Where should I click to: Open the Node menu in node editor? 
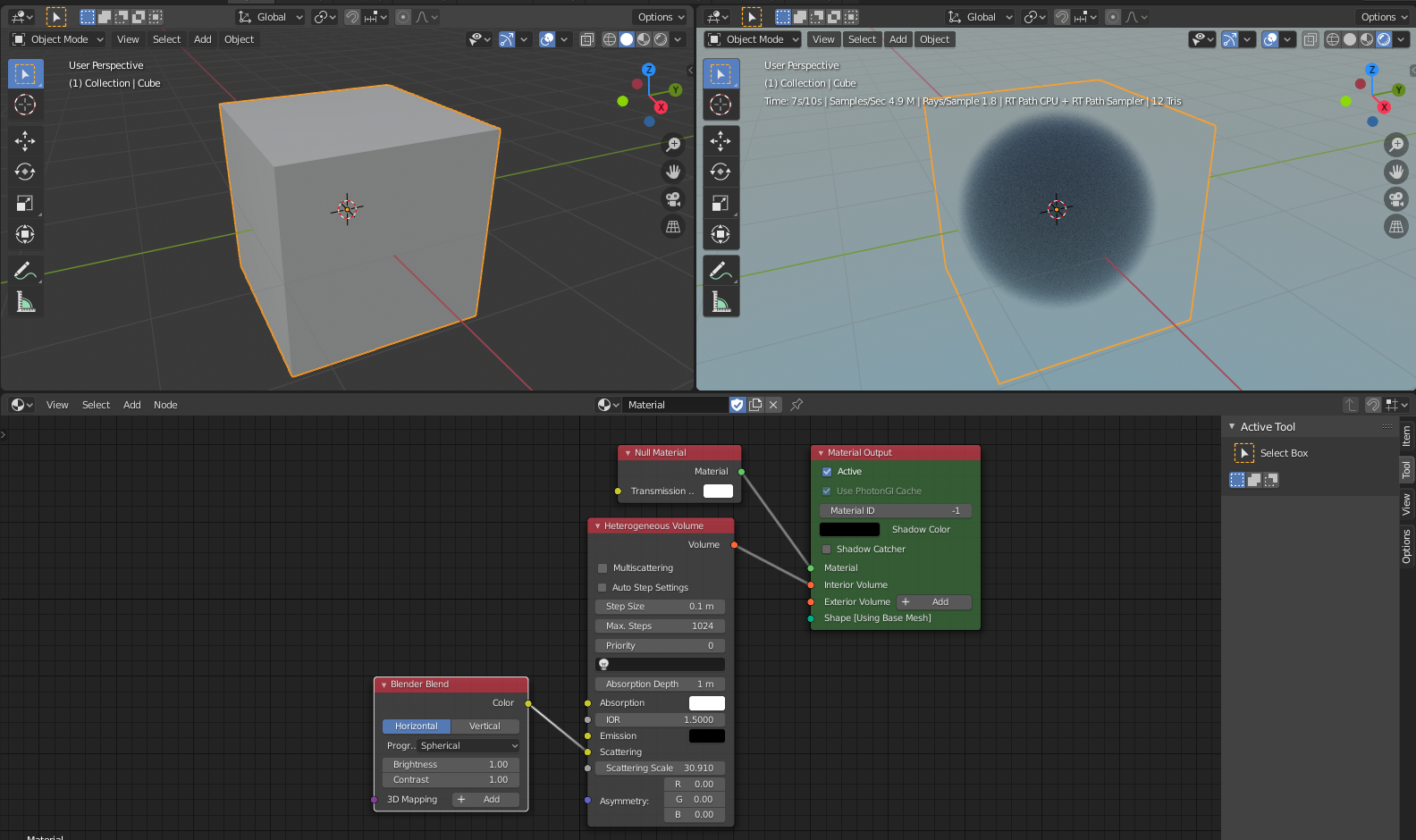click(x=165, y=405)
